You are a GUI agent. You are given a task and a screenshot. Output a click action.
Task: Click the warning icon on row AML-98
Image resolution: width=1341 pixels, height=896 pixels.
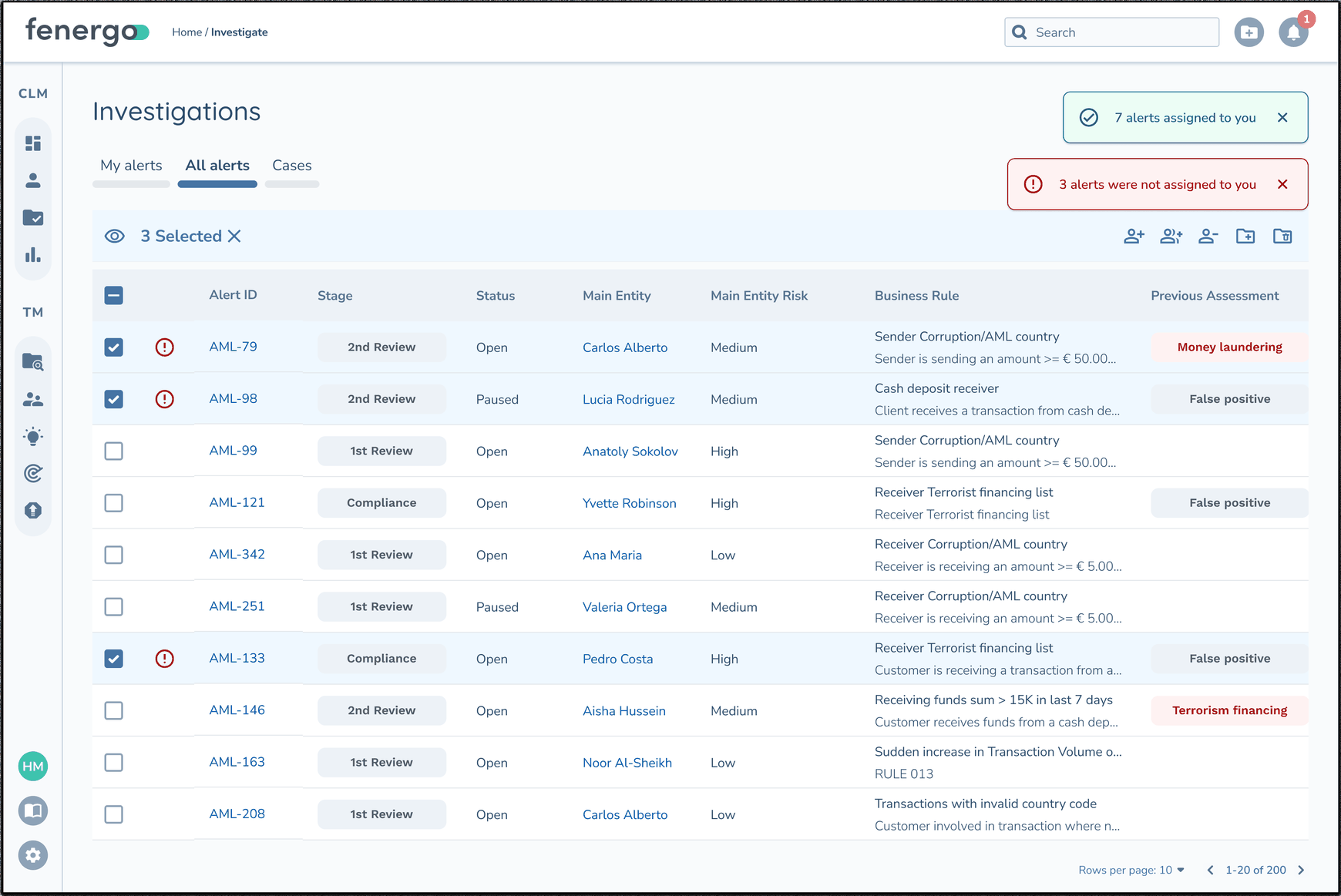[x=165, y=399]
